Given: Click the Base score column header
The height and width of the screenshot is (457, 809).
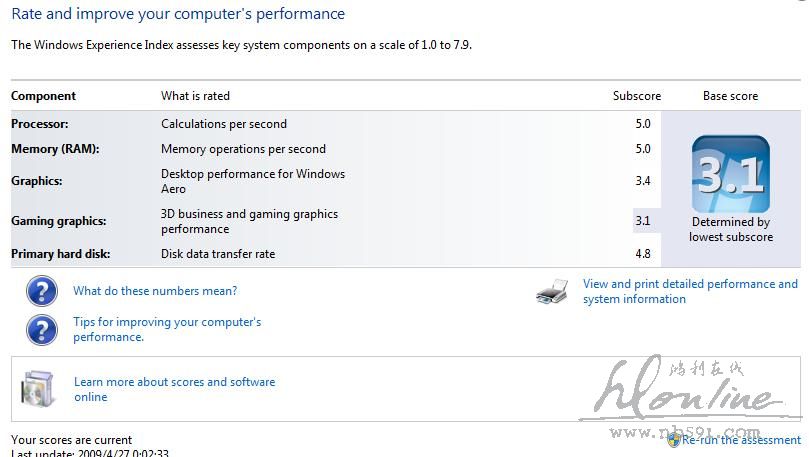Looking at the screenshot, I should click(x=730, y=96).
